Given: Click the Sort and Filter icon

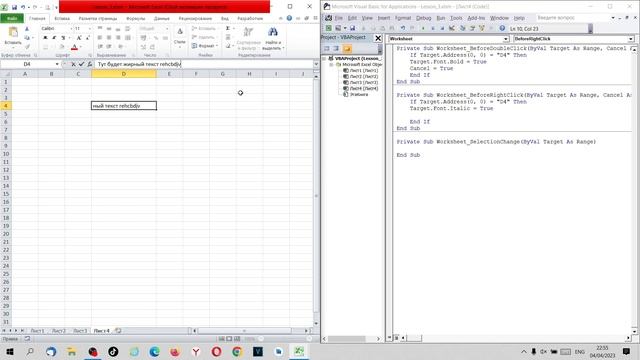Looking at the screenshot, I should 248,32.
